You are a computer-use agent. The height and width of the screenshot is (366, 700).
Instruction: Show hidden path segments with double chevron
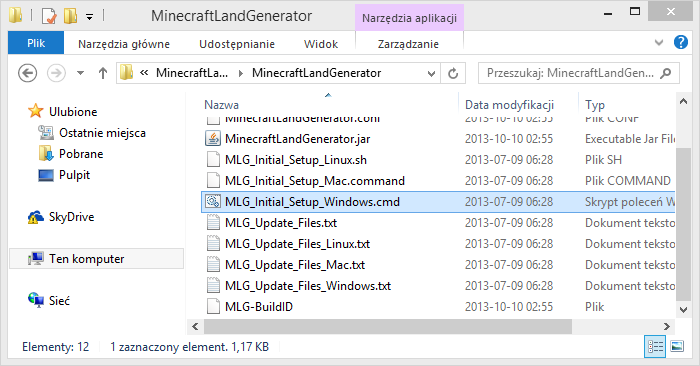click(x=144, y=72)
